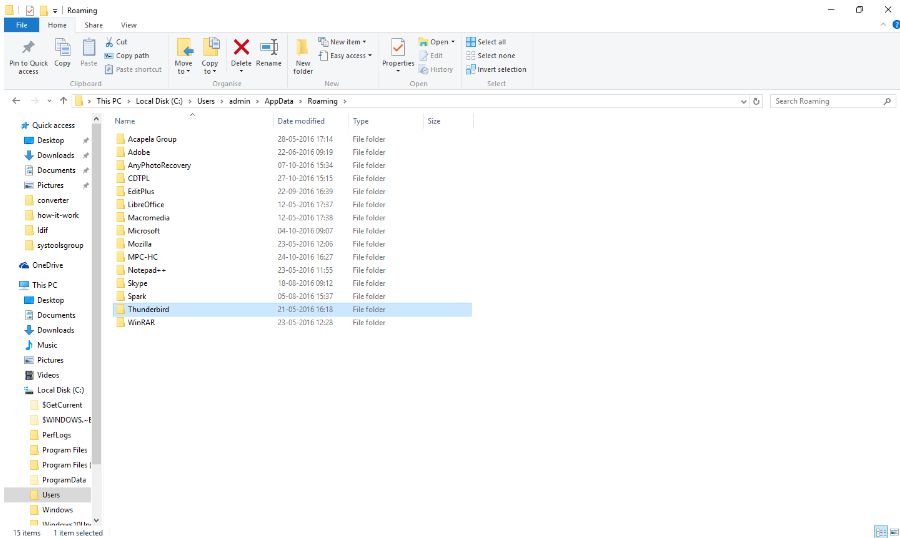Screen dimensions: 900x538
Task: Switch to Details view icon in status bar
Action: [x=881, y=532]
